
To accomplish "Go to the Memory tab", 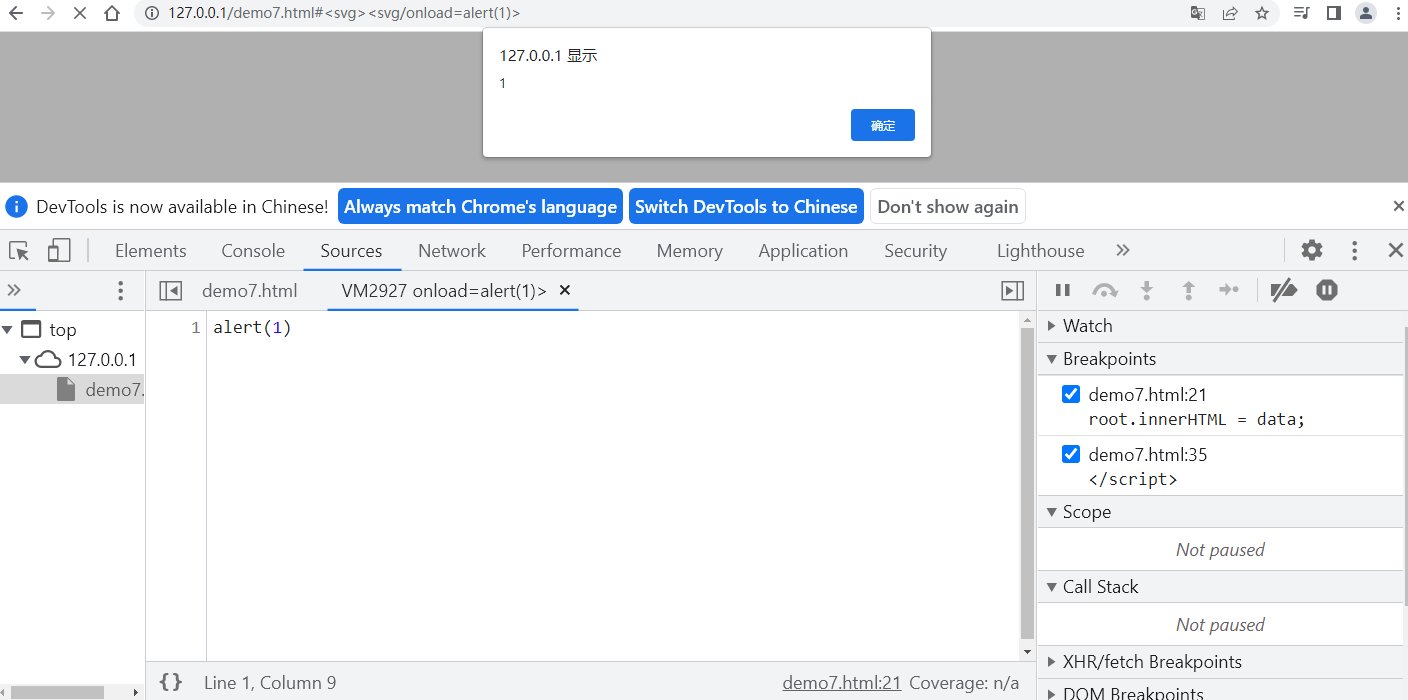I will (689, 251).
